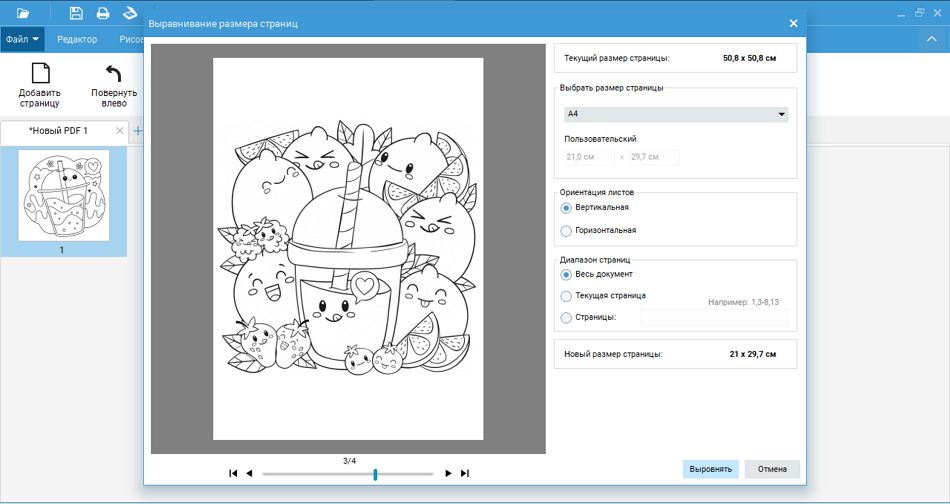The image size is (950, 504).
Task: Click the Отмена button
Action: click(772, 469)
